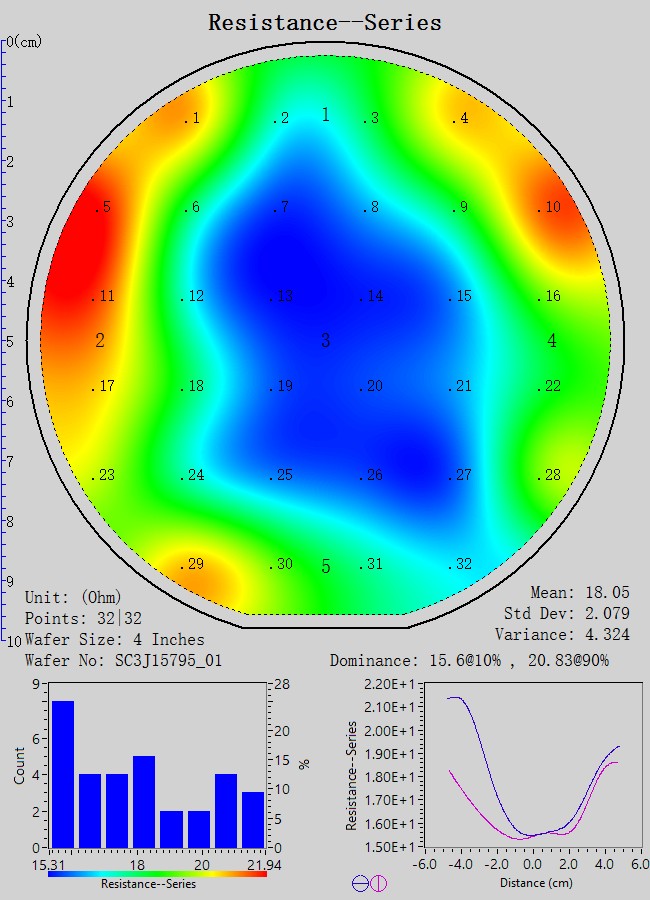Image resolution: width=650 pixels, height=900 pixels.
Task: Pick measurement point .14 in blue region
Action: (371, 297)
